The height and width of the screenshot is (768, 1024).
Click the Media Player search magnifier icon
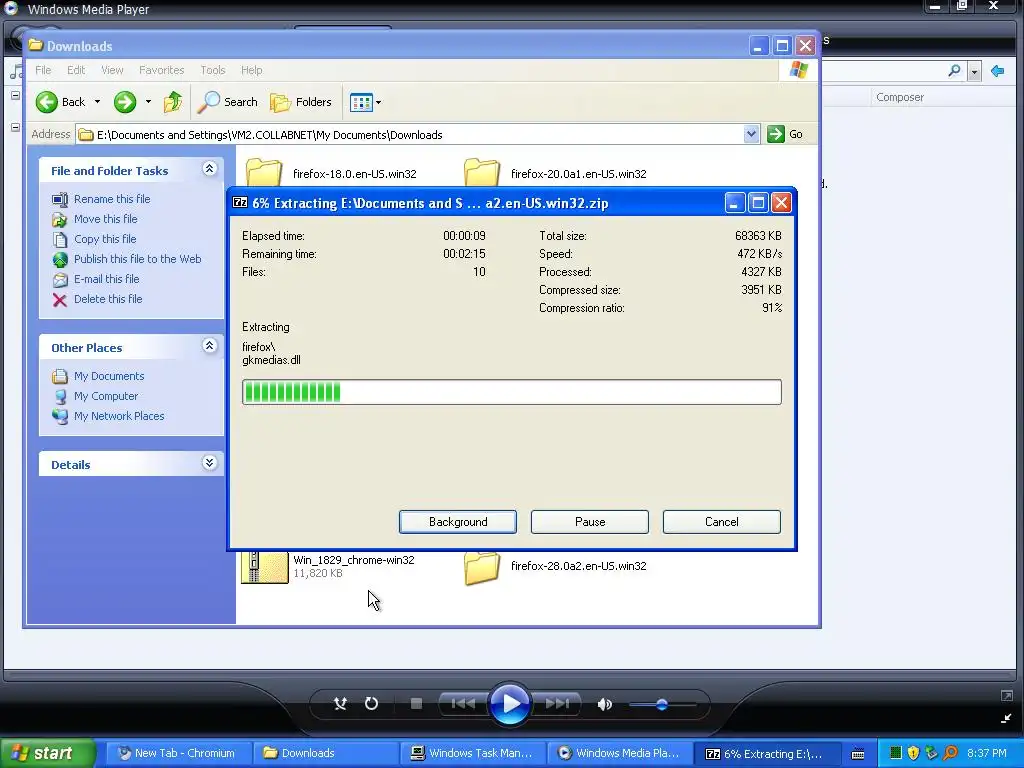click(x=954, y=71)
